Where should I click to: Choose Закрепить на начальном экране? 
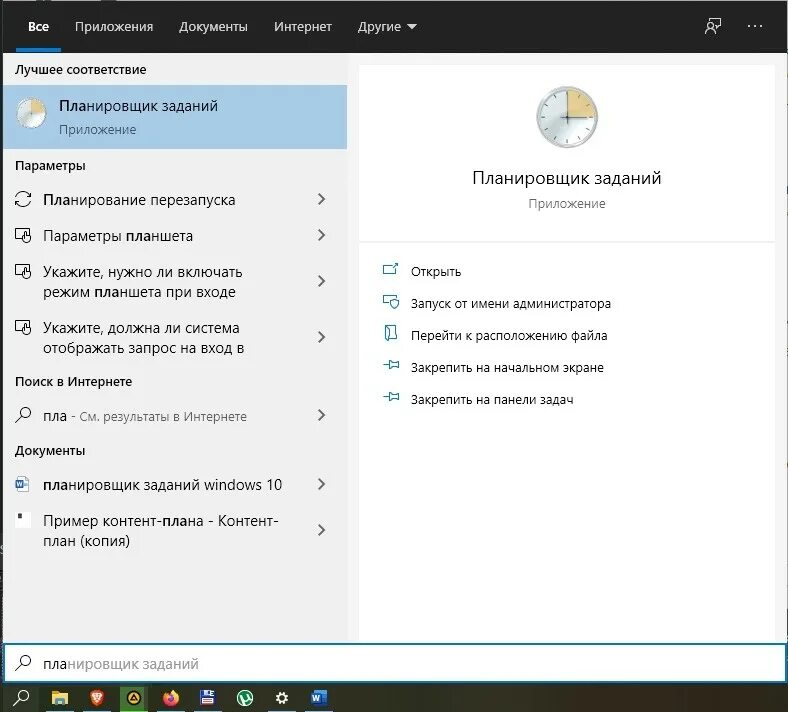(x=507, y=367)
